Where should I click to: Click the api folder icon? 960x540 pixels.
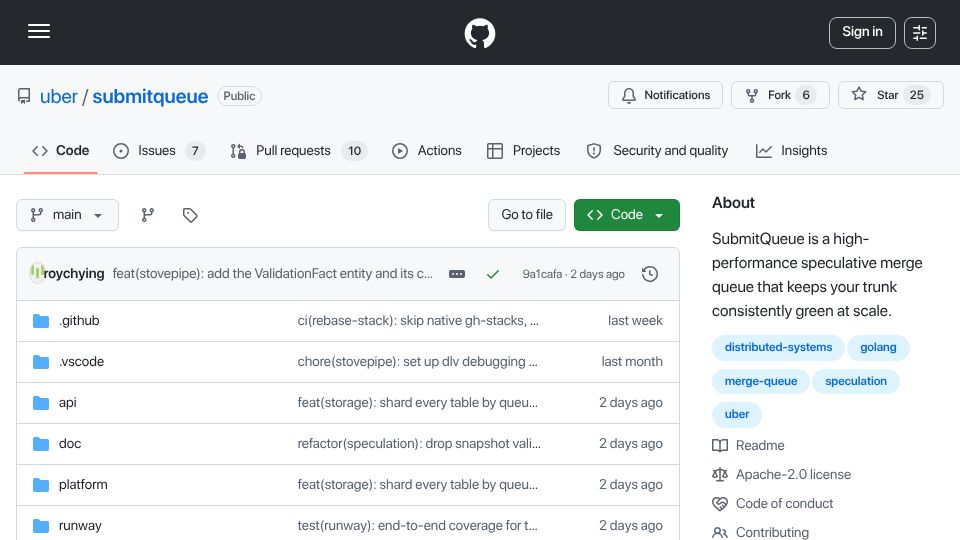click(x=41, y=403)
